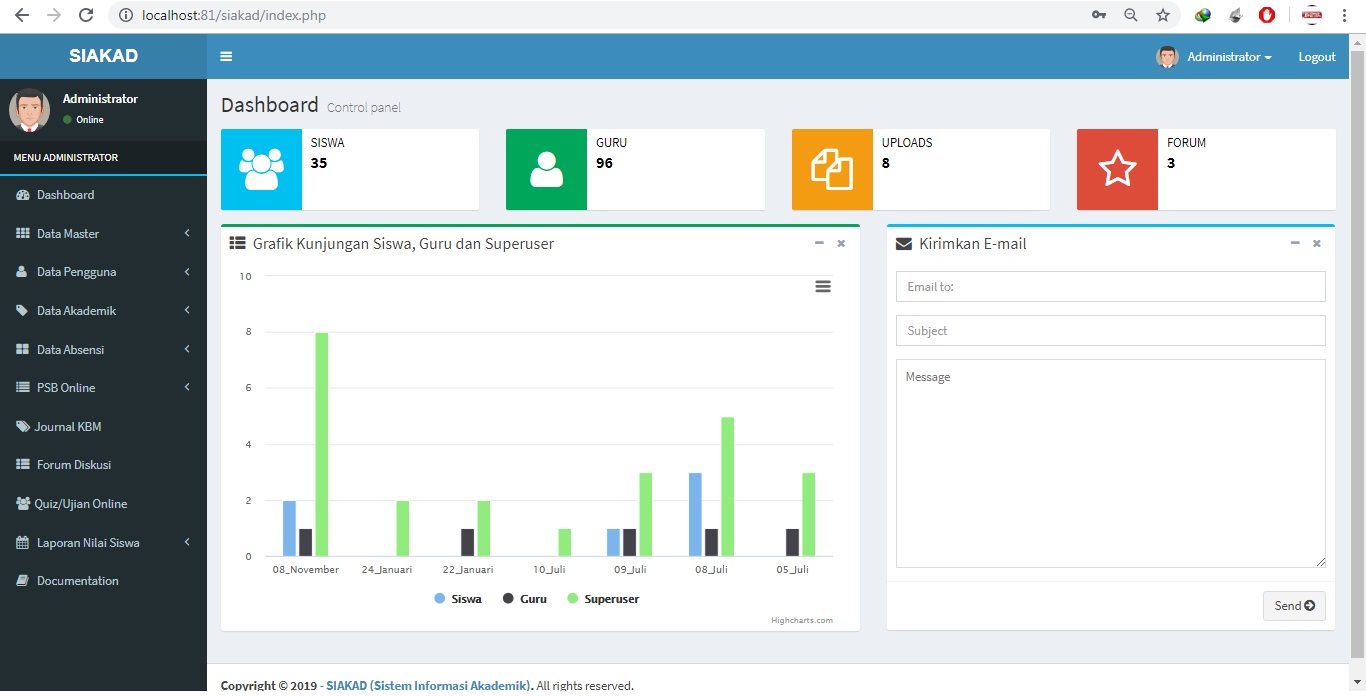Click the 08_November Superuser green bar
1366x696 pixels.
(322, 444)
